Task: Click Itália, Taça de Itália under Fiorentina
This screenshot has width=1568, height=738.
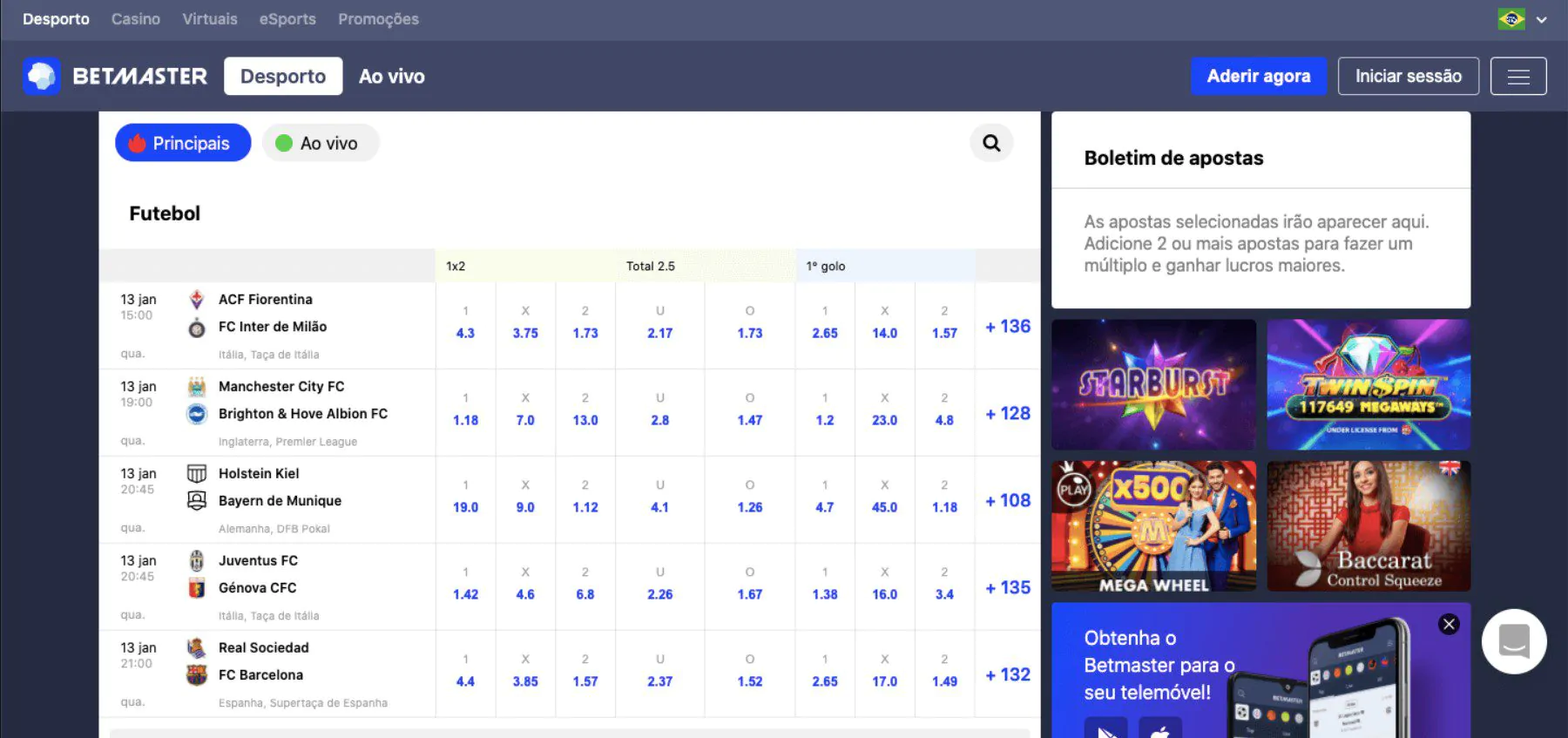Action: coord(269,355)
